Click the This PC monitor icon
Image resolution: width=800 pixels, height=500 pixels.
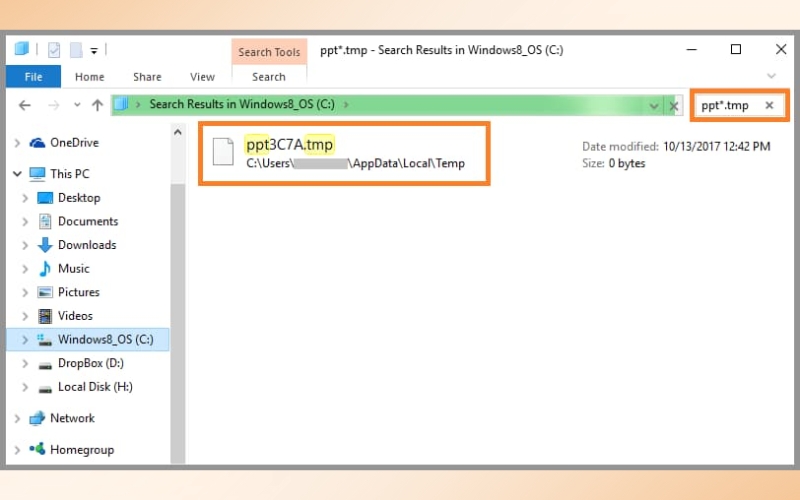pos(37,174)
